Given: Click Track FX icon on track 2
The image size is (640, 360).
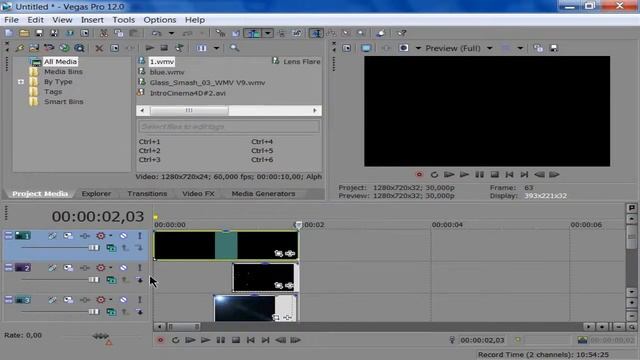Looking at the screenshot, I should pos(84,268).
